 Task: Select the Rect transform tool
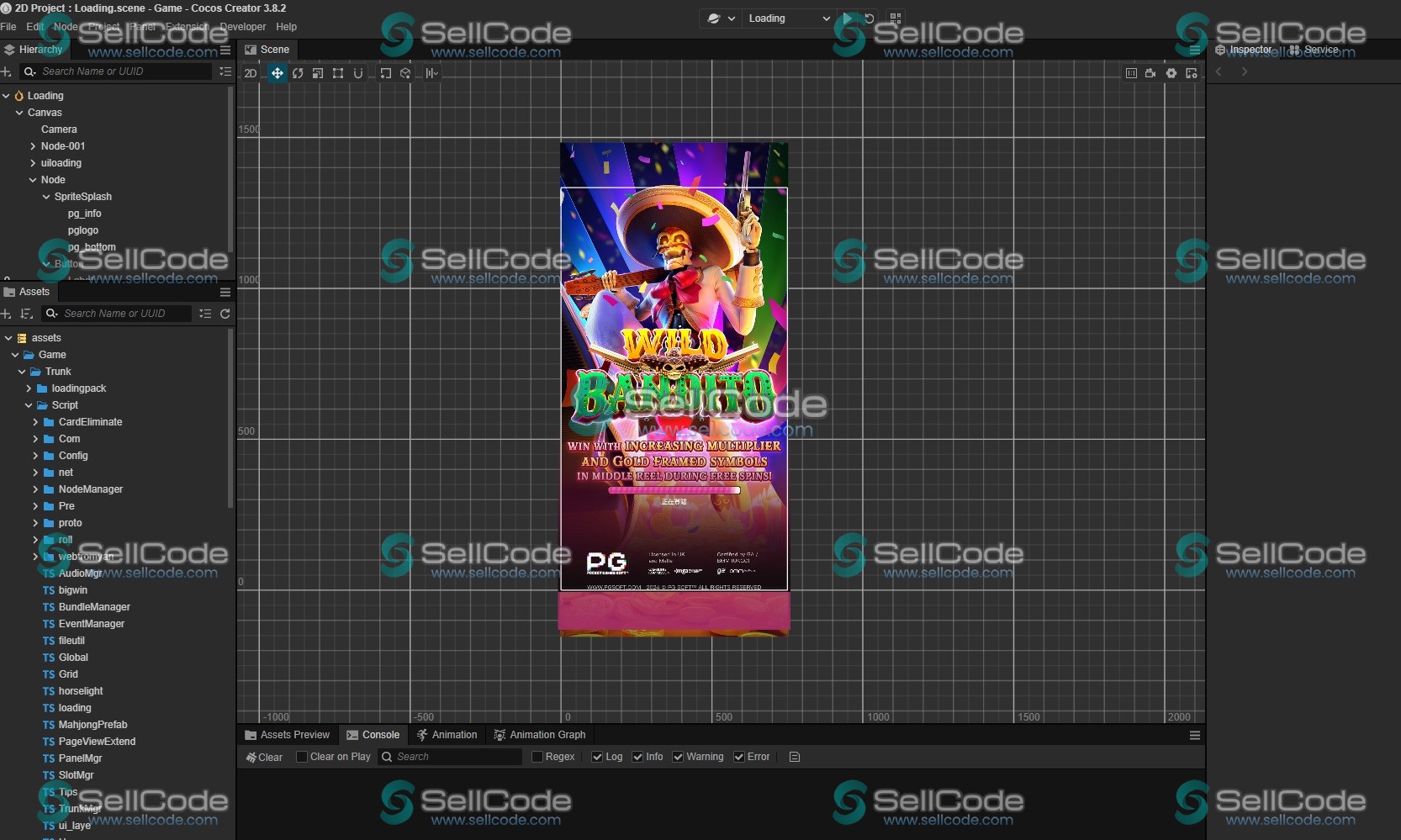pos(338,73)
